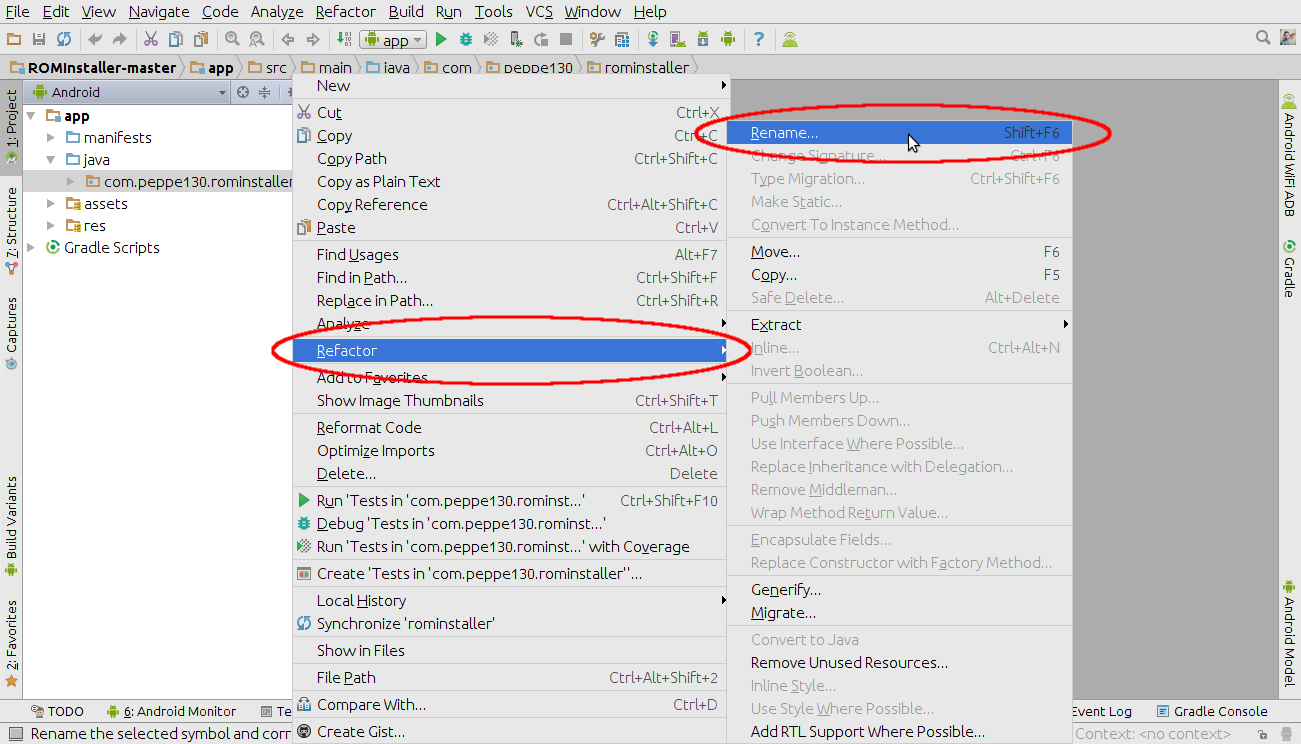
Task: Open the Local History submenu
Action: 509,601
